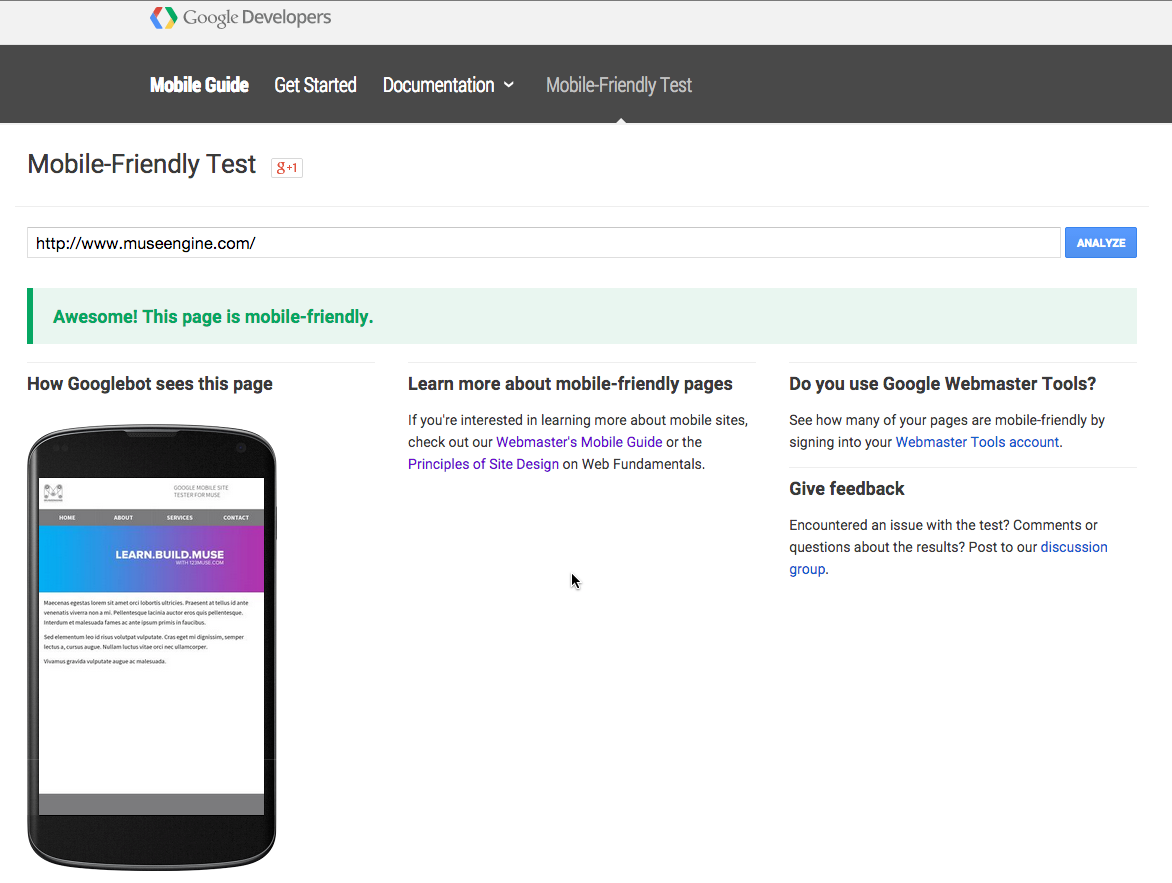Click the Google Developers logo
The image size is (1172, 883).
[240, 18]
